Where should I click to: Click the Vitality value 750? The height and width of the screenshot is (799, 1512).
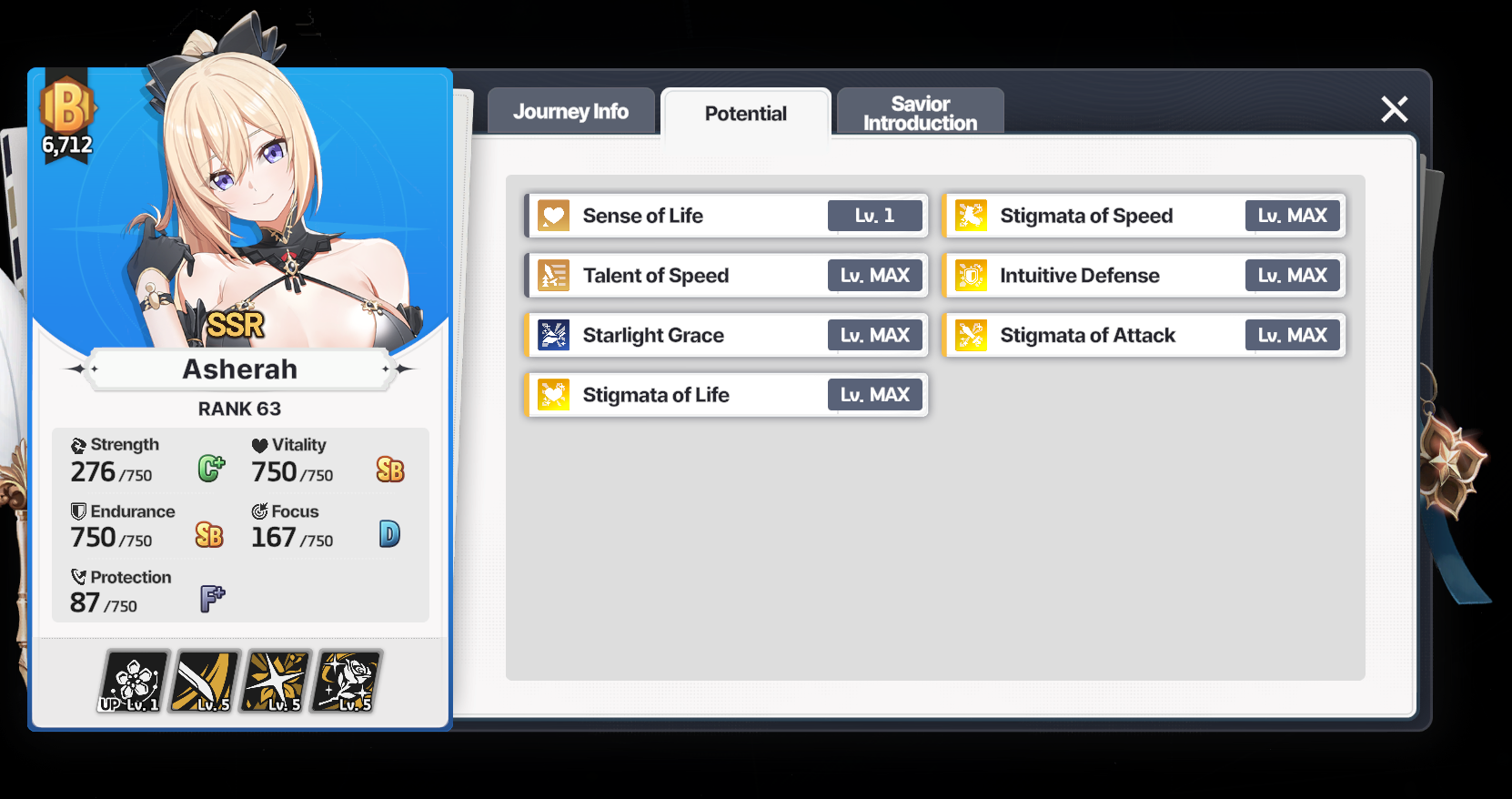pyautogui.click(x=275, y=471)
